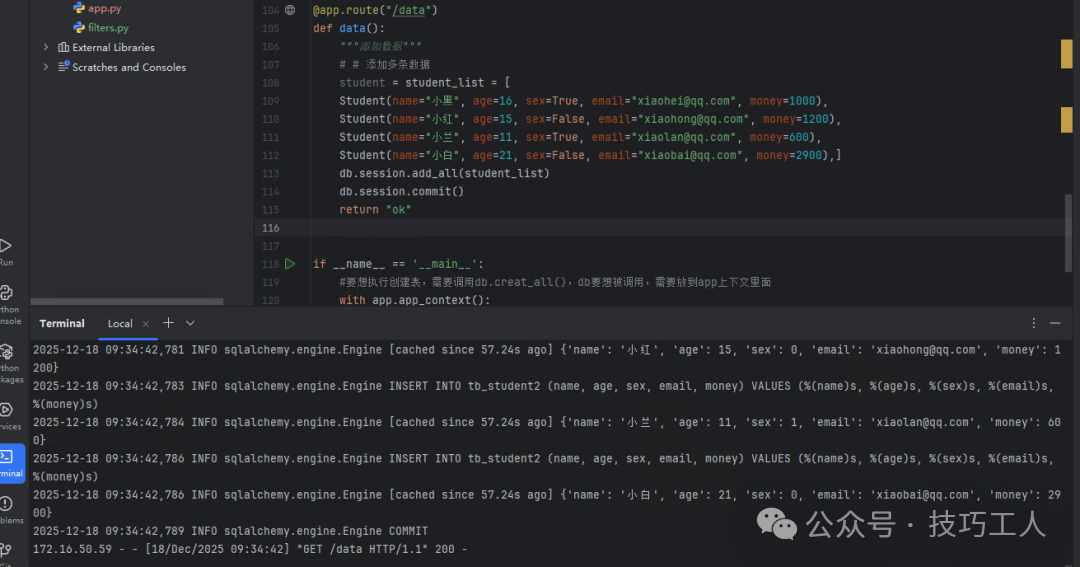Screen dimensions: 1080x567
Task: Click the IP address 172.16.50.59 in terminal
Action: pos(72,549)
